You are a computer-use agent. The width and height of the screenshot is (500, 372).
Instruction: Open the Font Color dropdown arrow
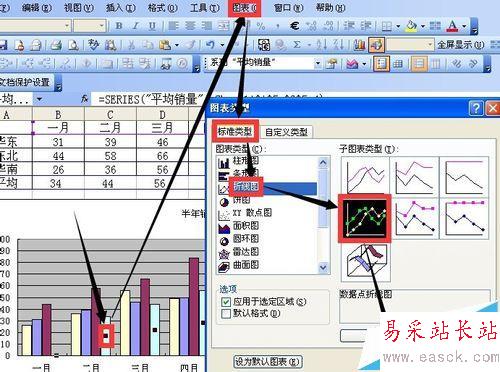pyautogui.click(x=464, y=26)
